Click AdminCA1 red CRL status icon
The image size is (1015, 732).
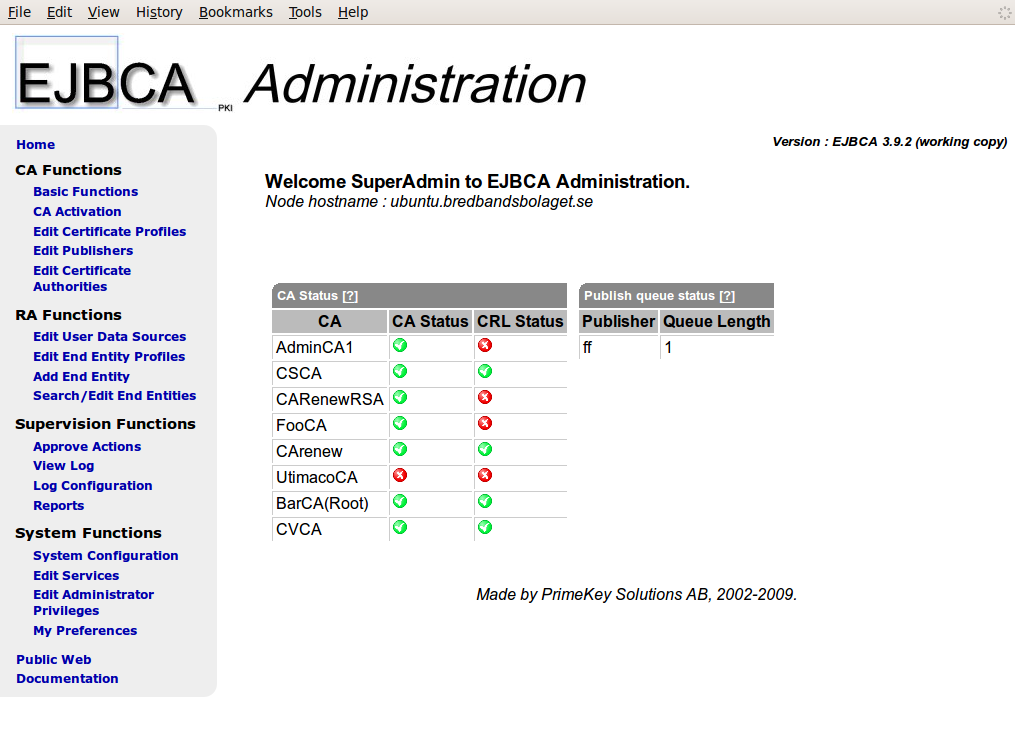pyautogui.click(x=485, y=345)
